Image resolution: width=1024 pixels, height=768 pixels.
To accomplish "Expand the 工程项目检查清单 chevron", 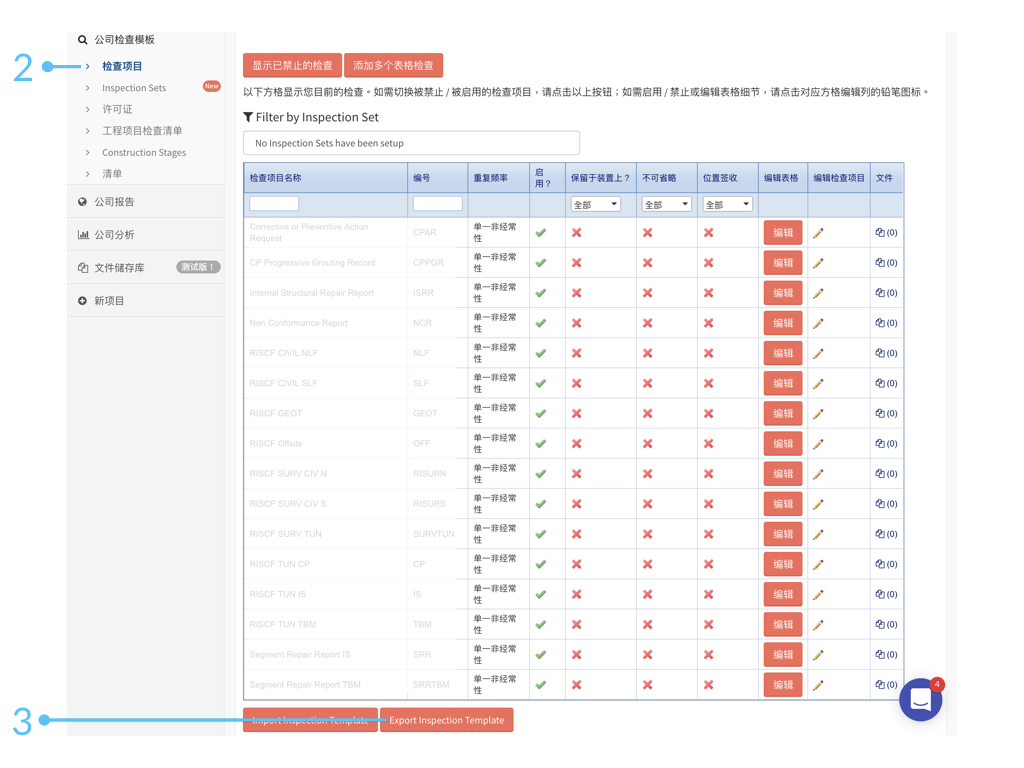I will (88, 131).
